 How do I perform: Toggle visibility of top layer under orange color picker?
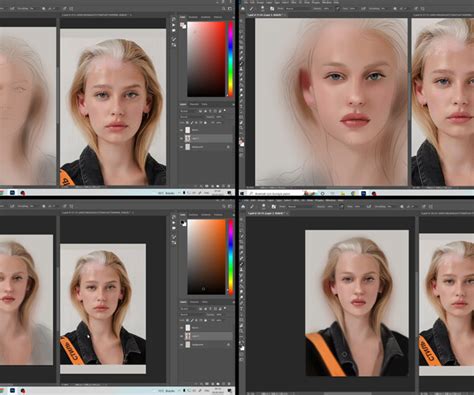click(x=182, y=328)
